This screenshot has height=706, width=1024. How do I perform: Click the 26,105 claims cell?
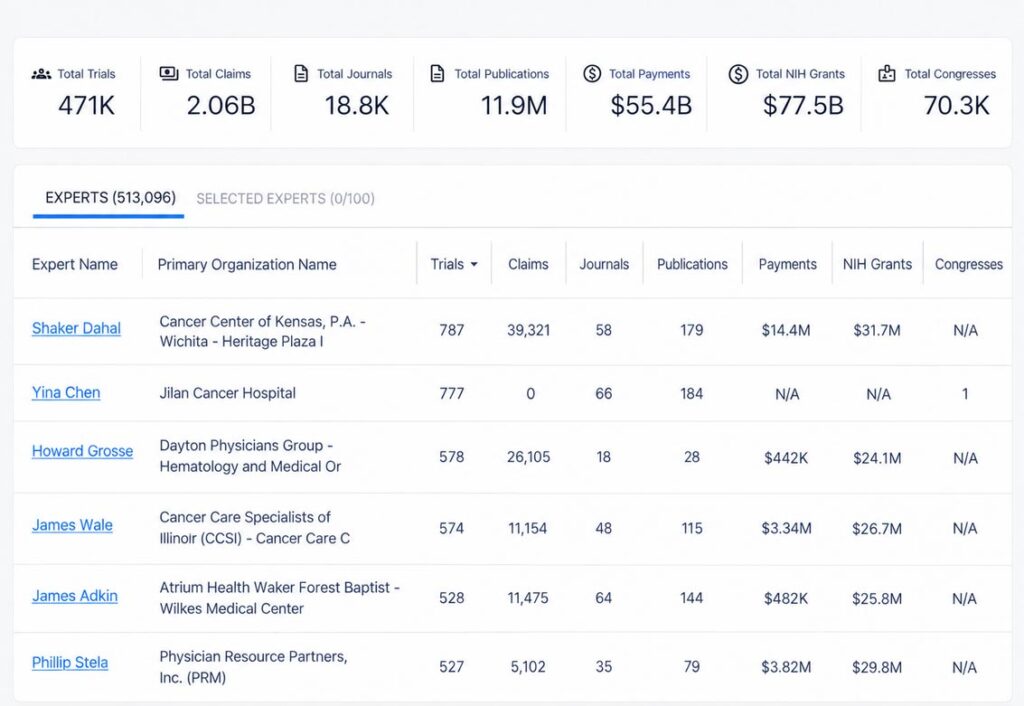pos(528,457)
